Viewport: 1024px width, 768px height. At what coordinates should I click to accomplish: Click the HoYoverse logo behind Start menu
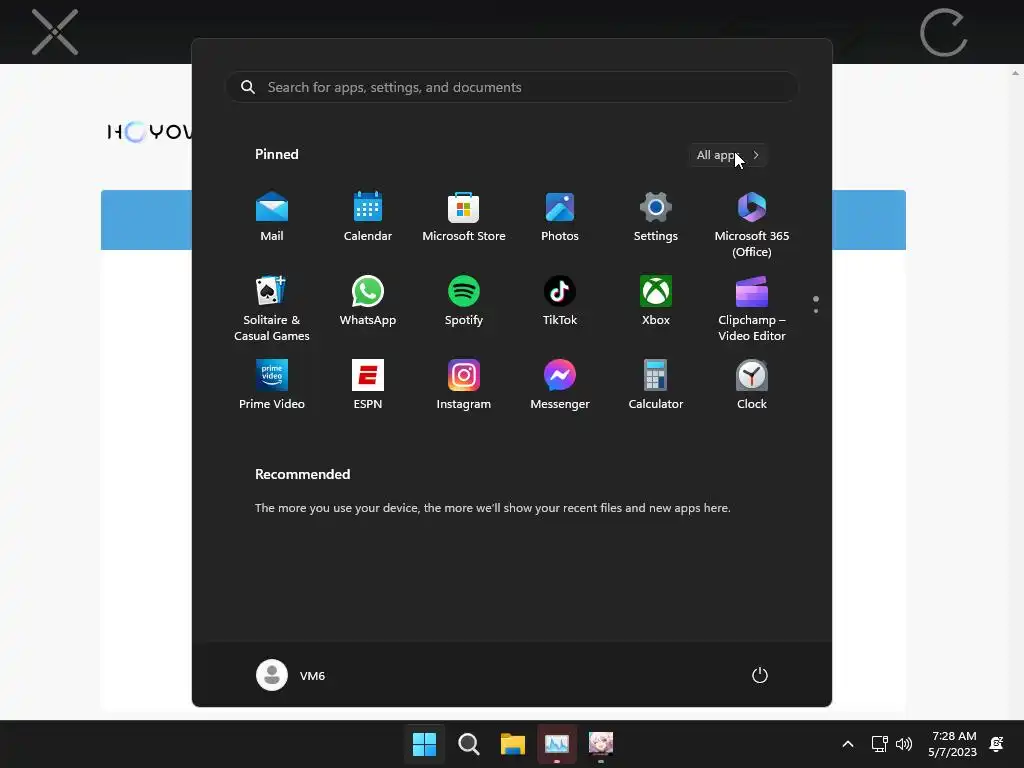(150, 132)
